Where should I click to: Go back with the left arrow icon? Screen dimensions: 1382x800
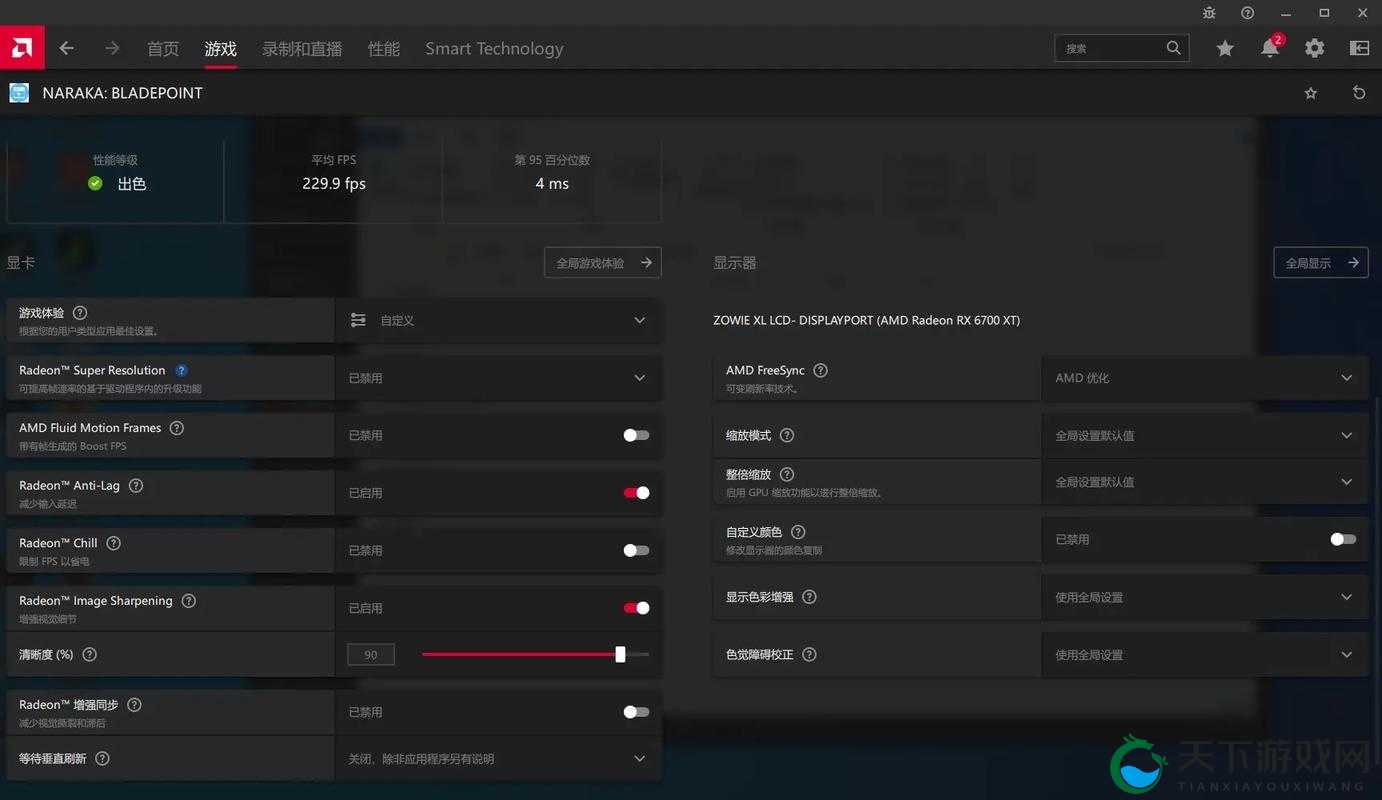coord(67,48)
